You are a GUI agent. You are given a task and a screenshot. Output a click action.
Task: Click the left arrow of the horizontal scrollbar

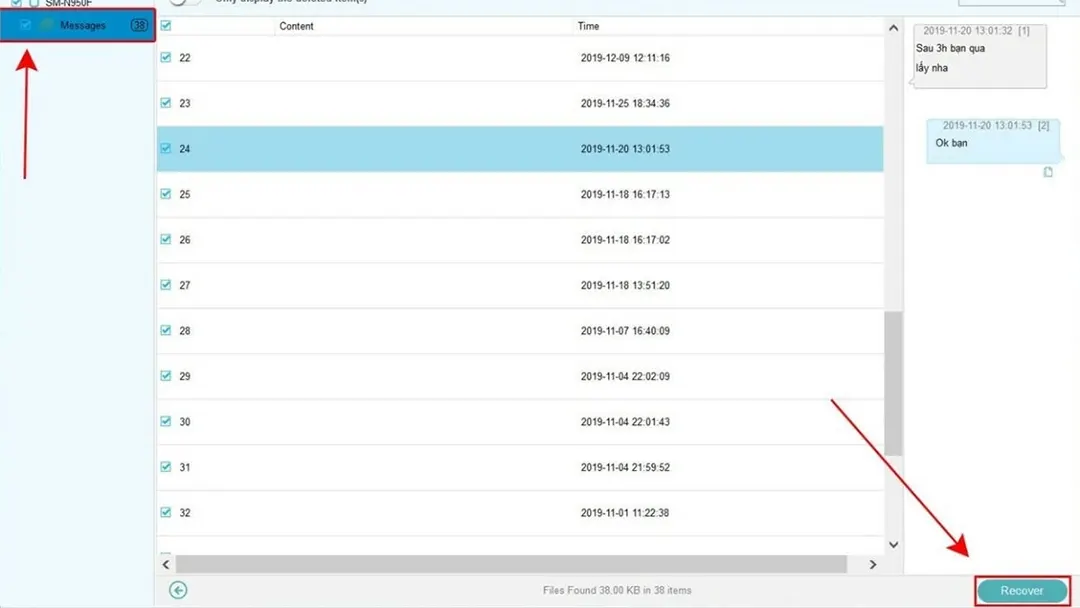tap(165, 564)
